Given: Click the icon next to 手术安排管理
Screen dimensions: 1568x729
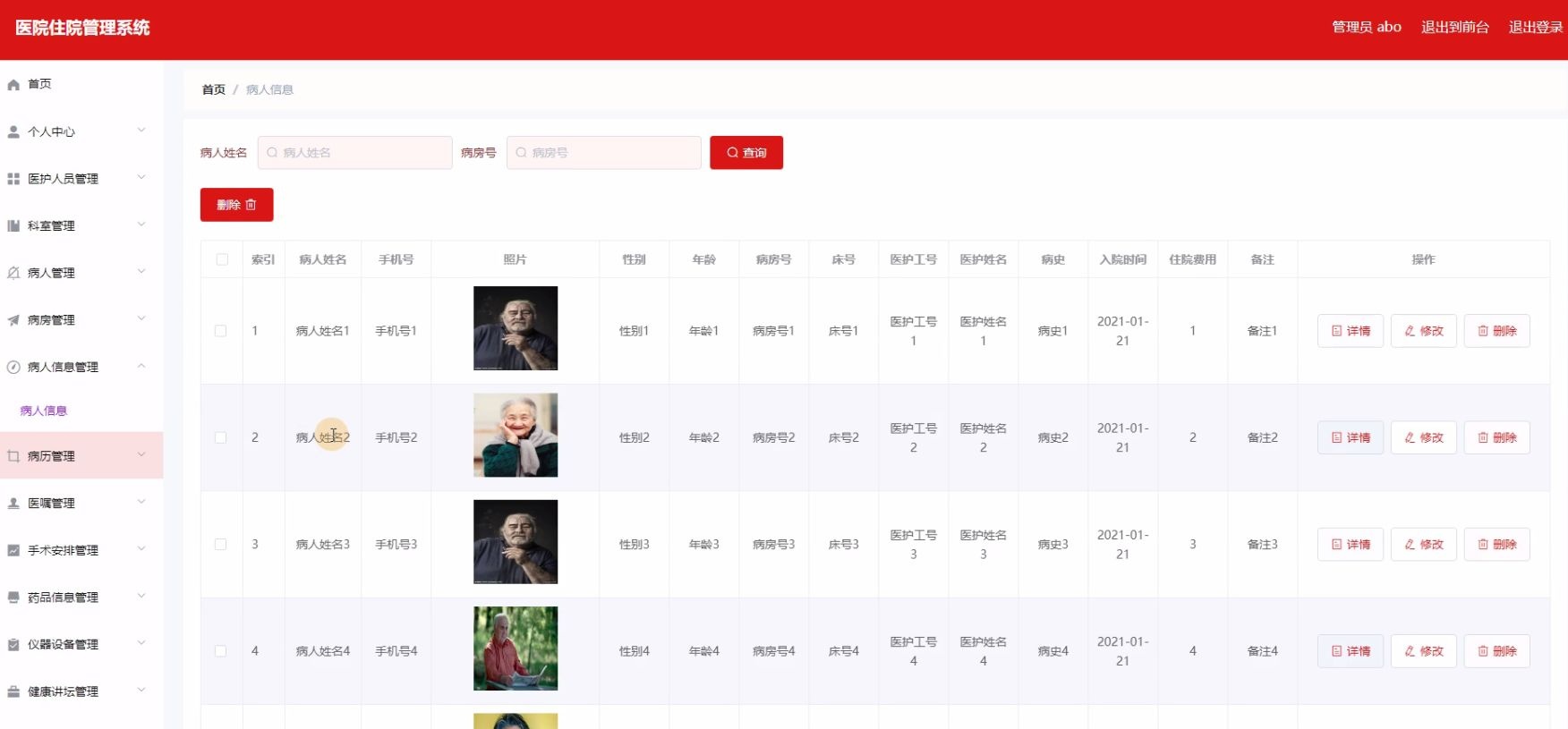Looking at the screenshot, I should (13, 550).
